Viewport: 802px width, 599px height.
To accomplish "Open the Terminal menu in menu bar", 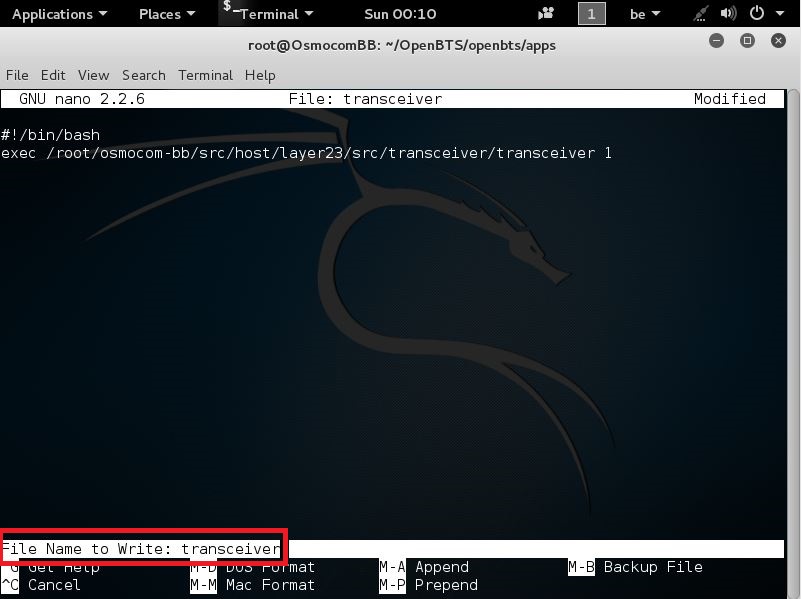I will [205, 75].
